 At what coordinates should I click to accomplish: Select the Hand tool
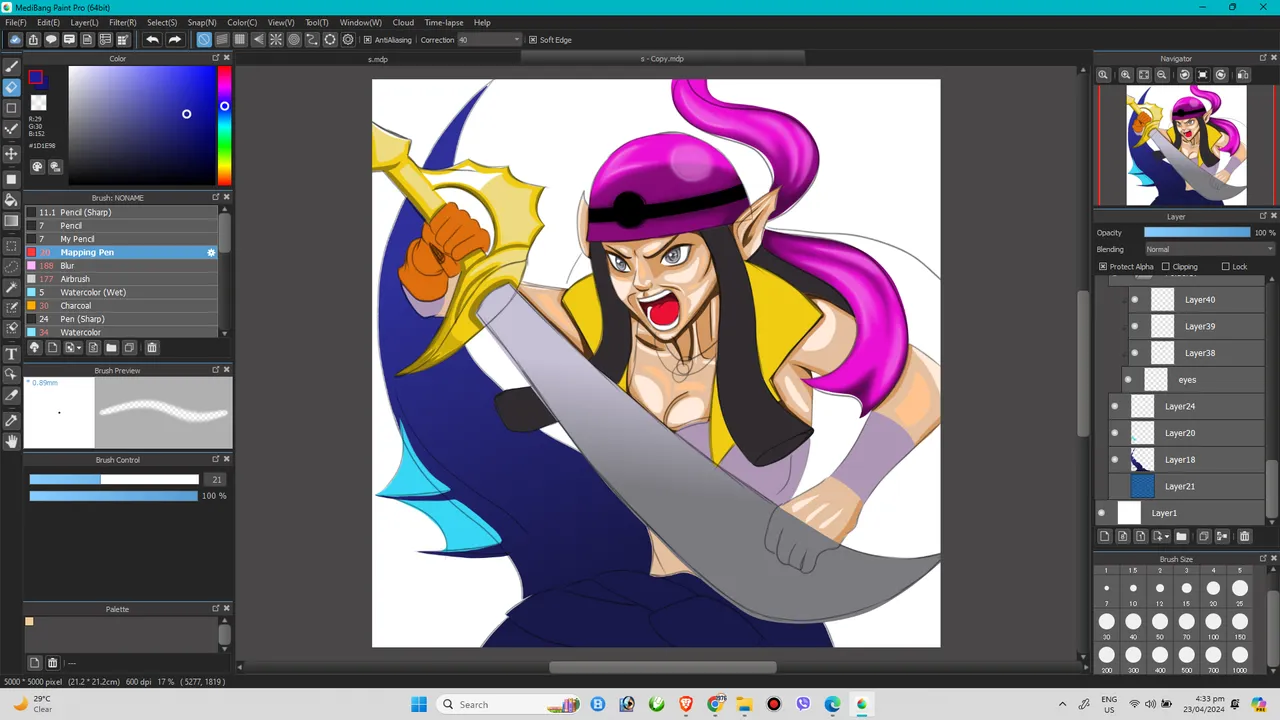tap(12, 441)
